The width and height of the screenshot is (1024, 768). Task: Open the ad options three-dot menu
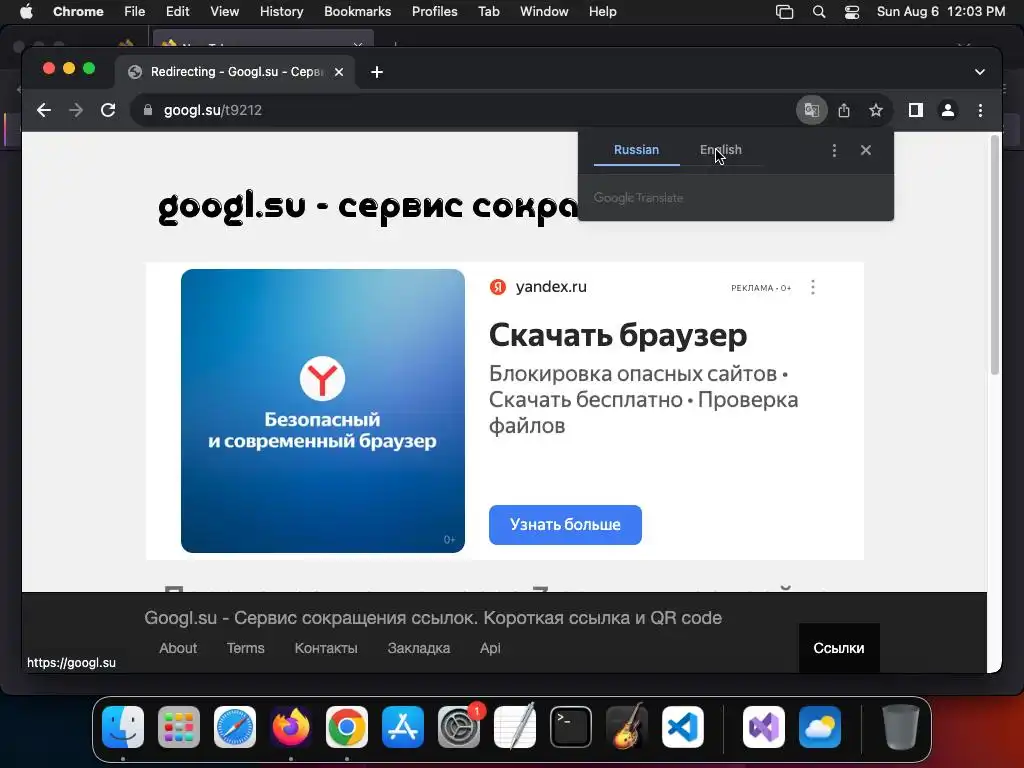coord(812,287)
